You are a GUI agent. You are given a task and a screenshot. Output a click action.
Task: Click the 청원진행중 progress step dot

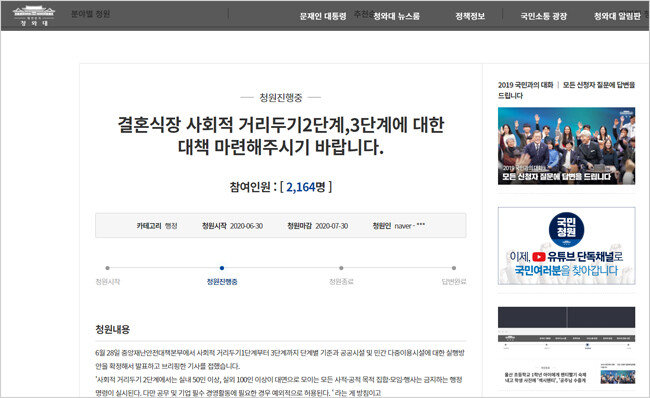click(222, 268)
